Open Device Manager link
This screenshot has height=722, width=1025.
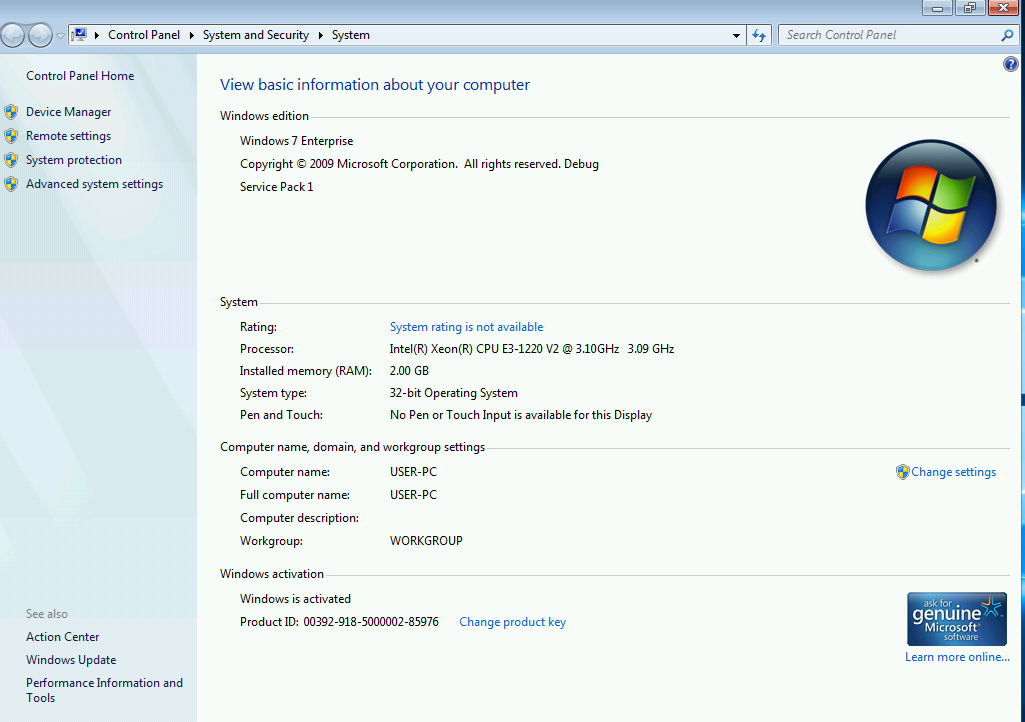tap(69, 112)
